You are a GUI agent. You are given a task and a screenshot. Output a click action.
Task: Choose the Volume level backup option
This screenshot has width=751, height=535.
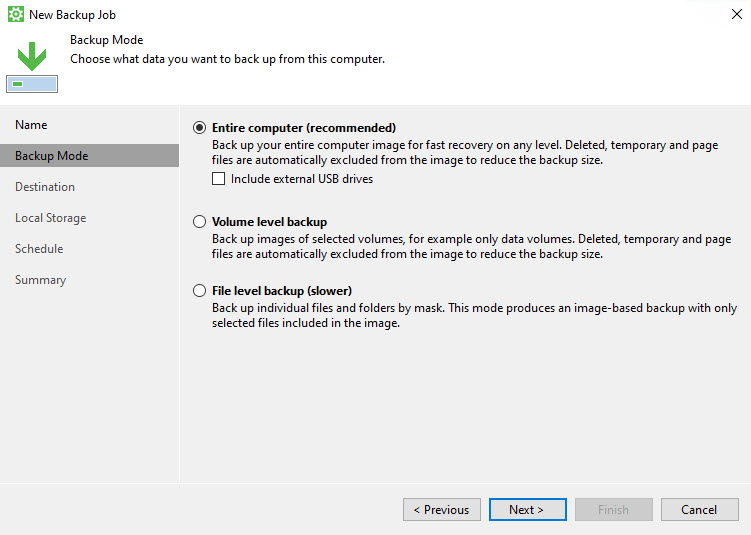tap(200, 222)
